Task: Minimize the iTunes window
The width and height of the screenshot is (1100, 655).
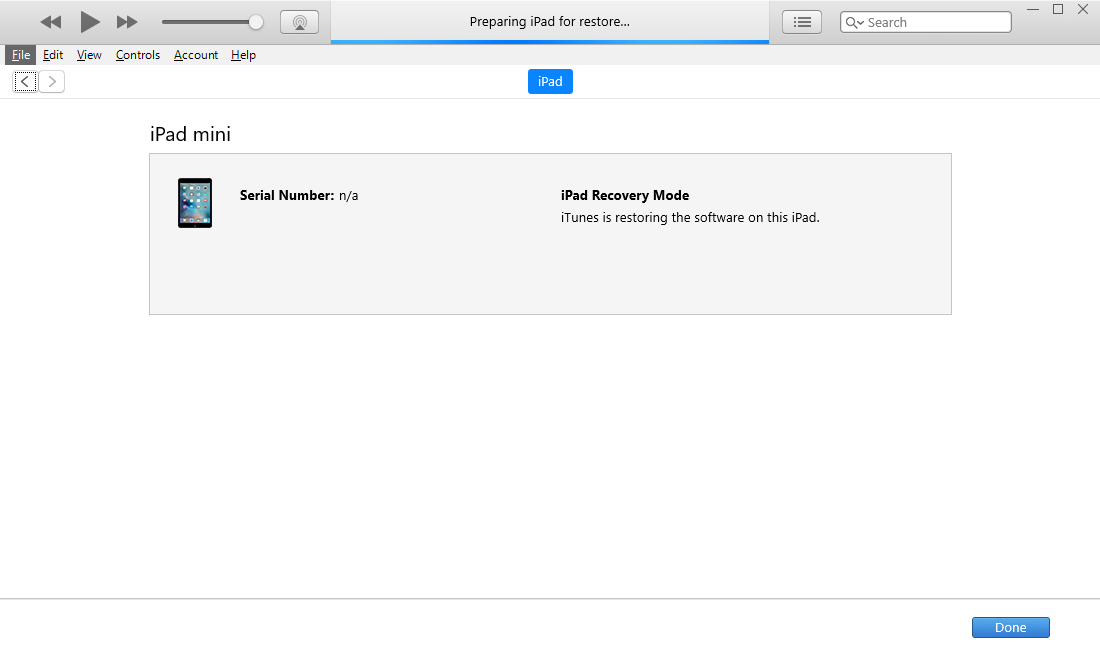Action: tap(1033, 9)
